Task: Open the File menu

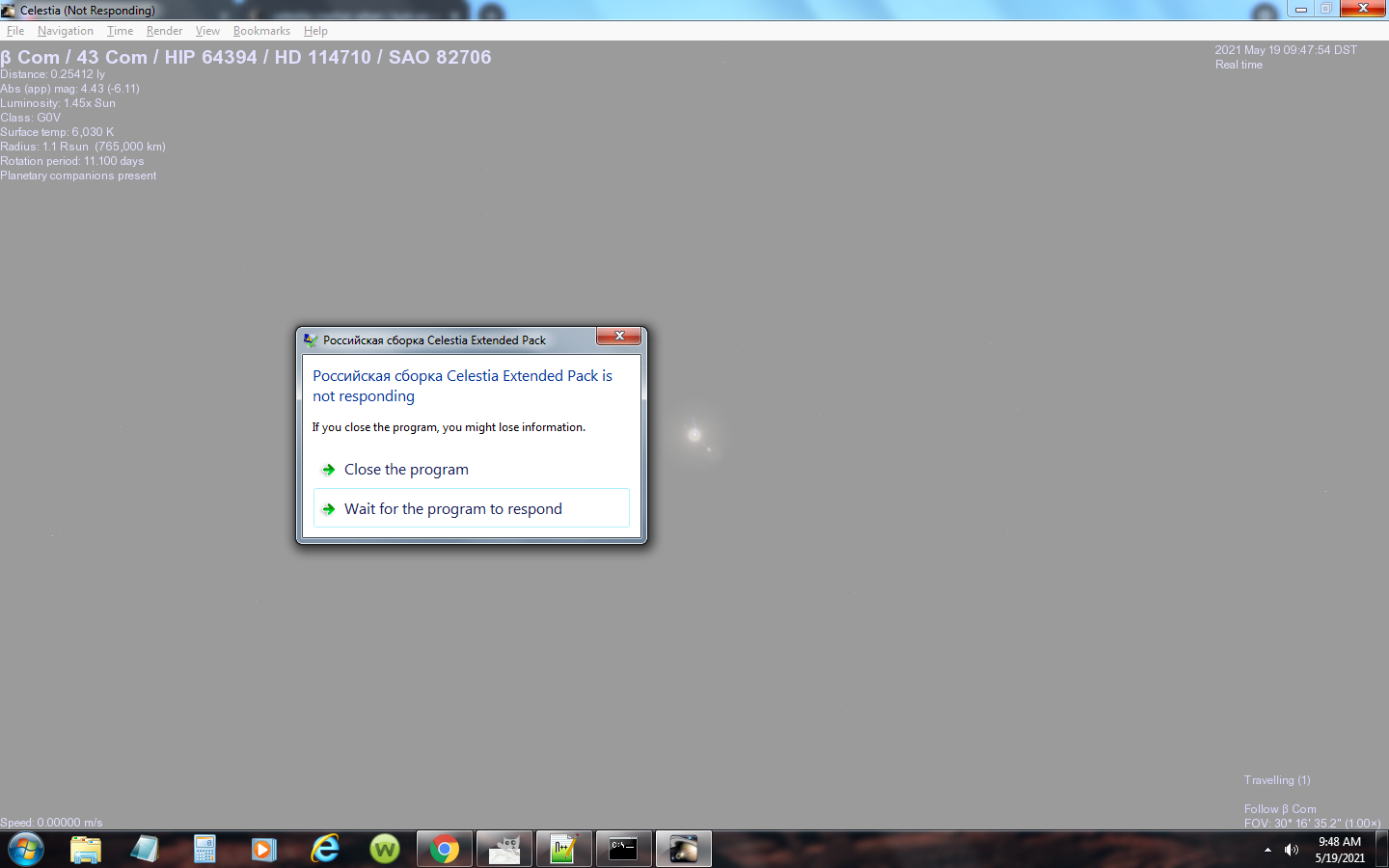Action: tap(15, 31)
